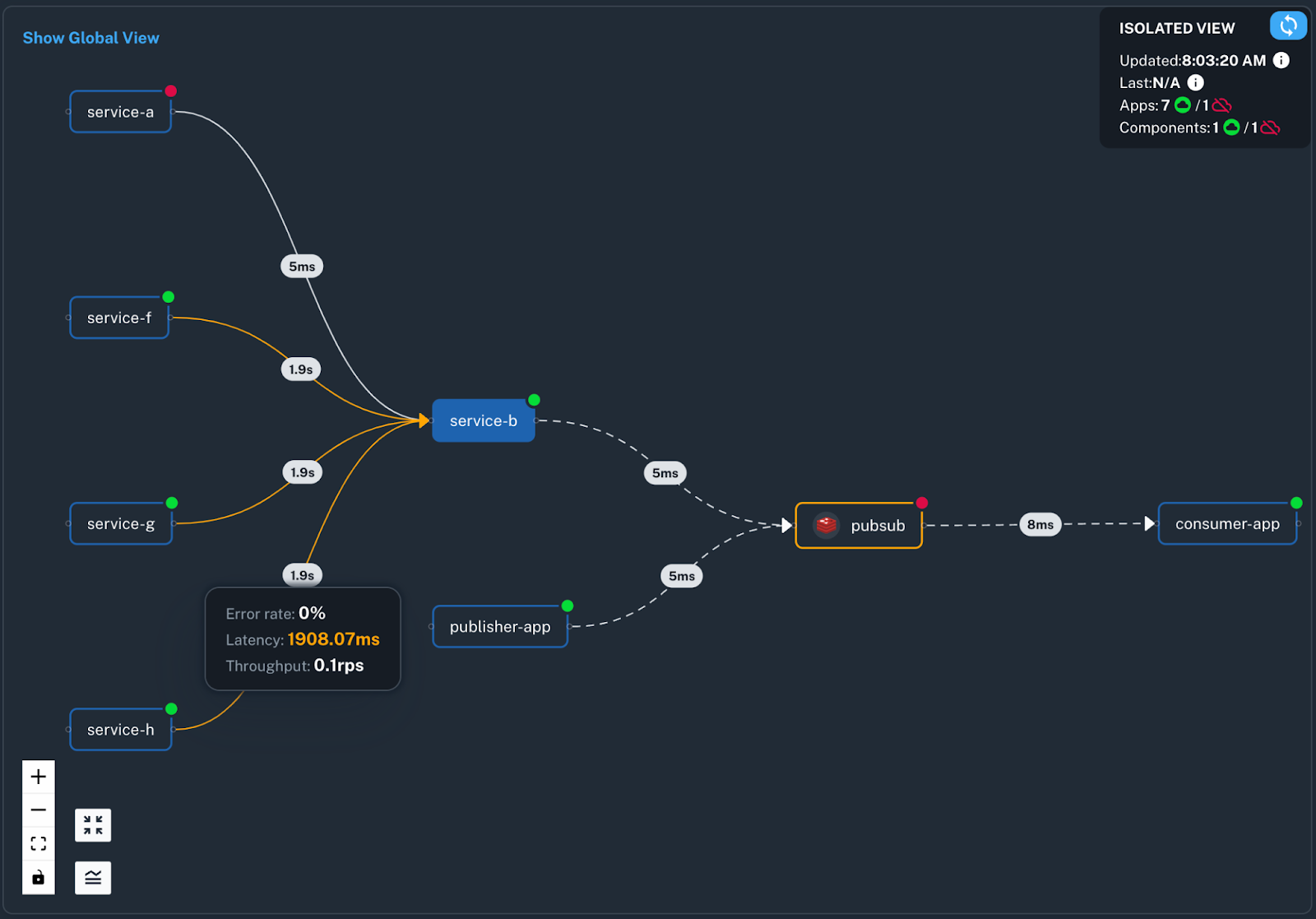Click the consumer-app node

(x=1226, y=524)
